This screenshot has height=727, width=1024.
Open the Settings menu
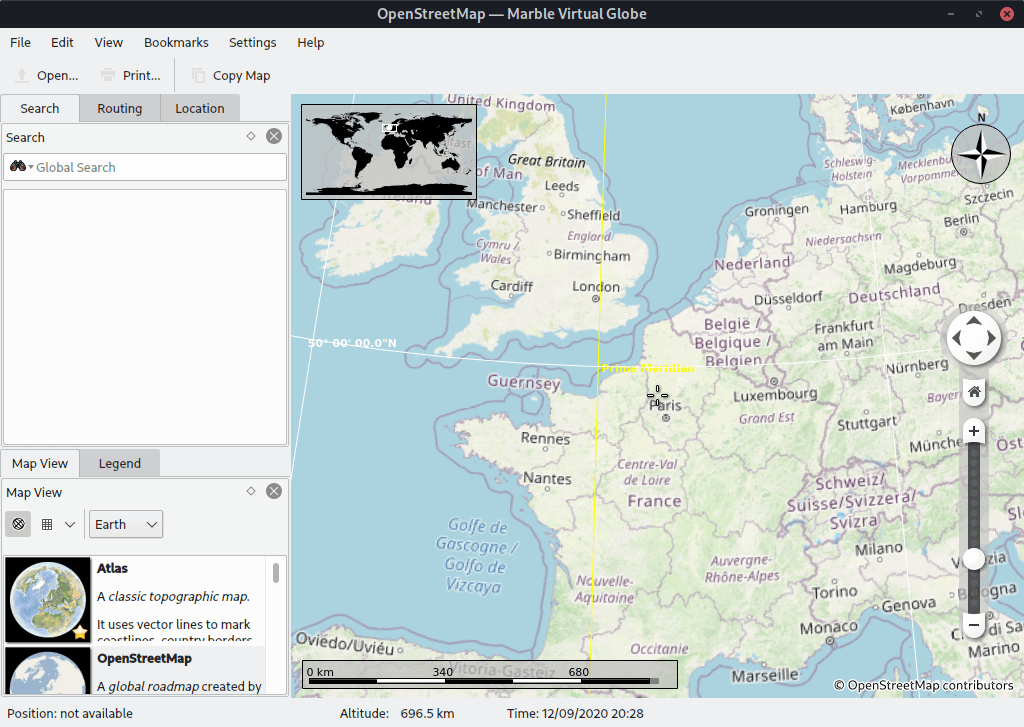253,42
